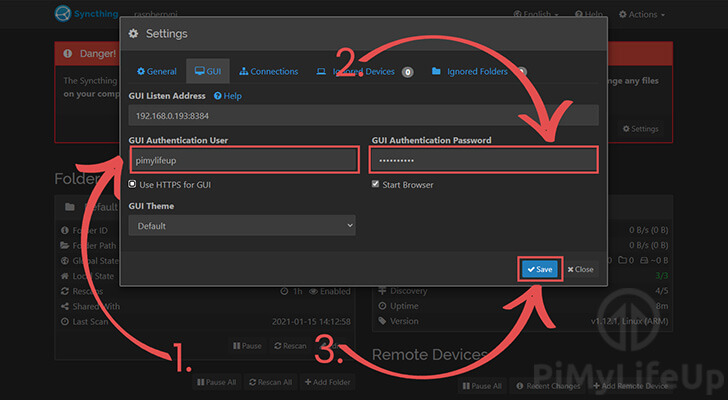Click the Help link beside GUI Listen Address
This screenshot has width=728, height=400.
click(x=228, y=96)
